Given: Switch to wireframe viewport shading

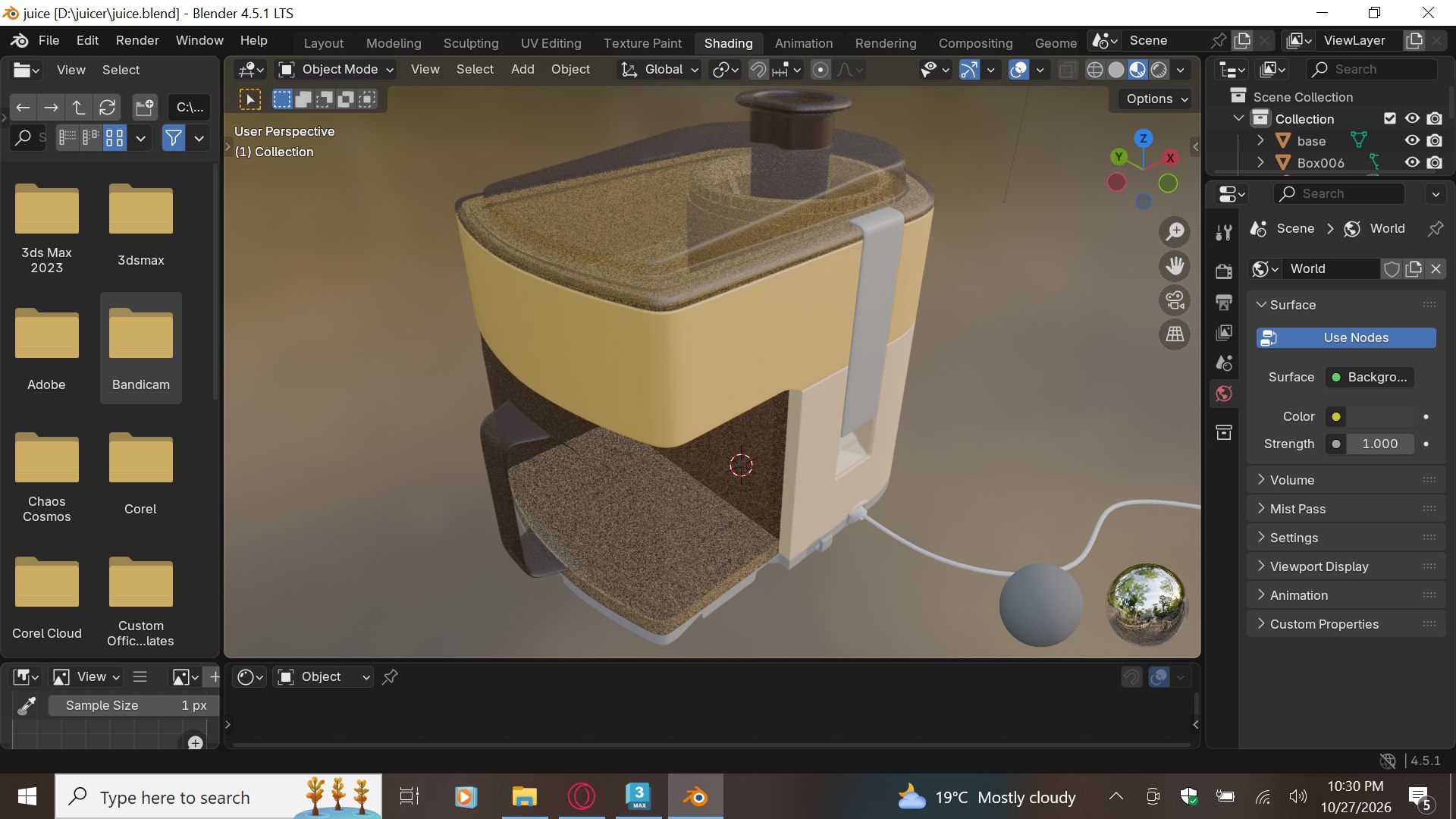Looking at the screenshot, I should (x=1094, y=70).
